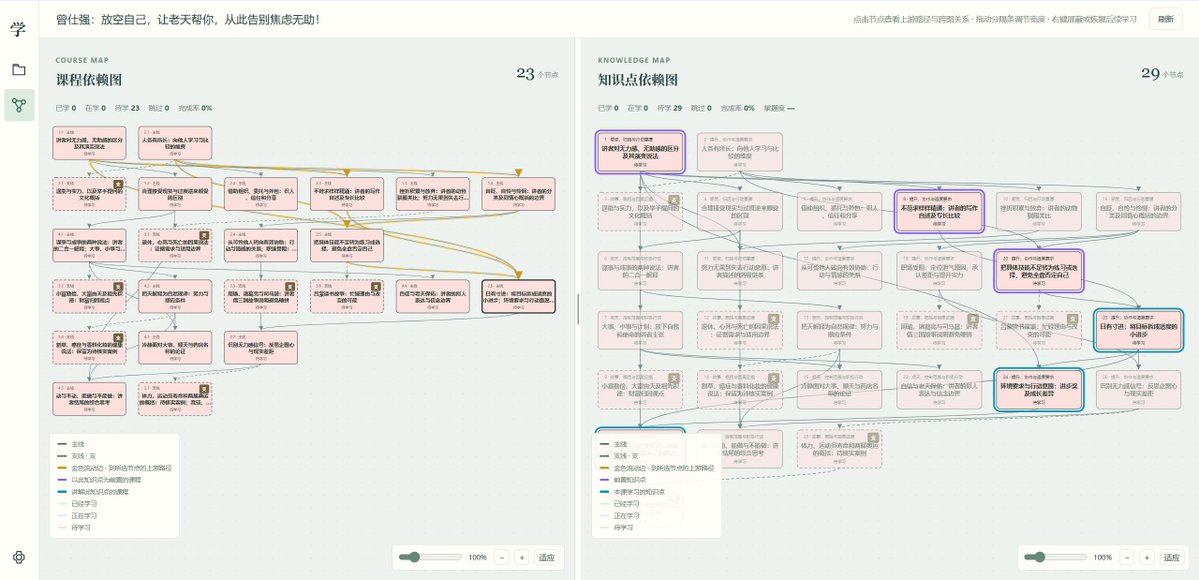Adjust the course map zoom slider
1199x580 pixels.
[x=430, y=557]
